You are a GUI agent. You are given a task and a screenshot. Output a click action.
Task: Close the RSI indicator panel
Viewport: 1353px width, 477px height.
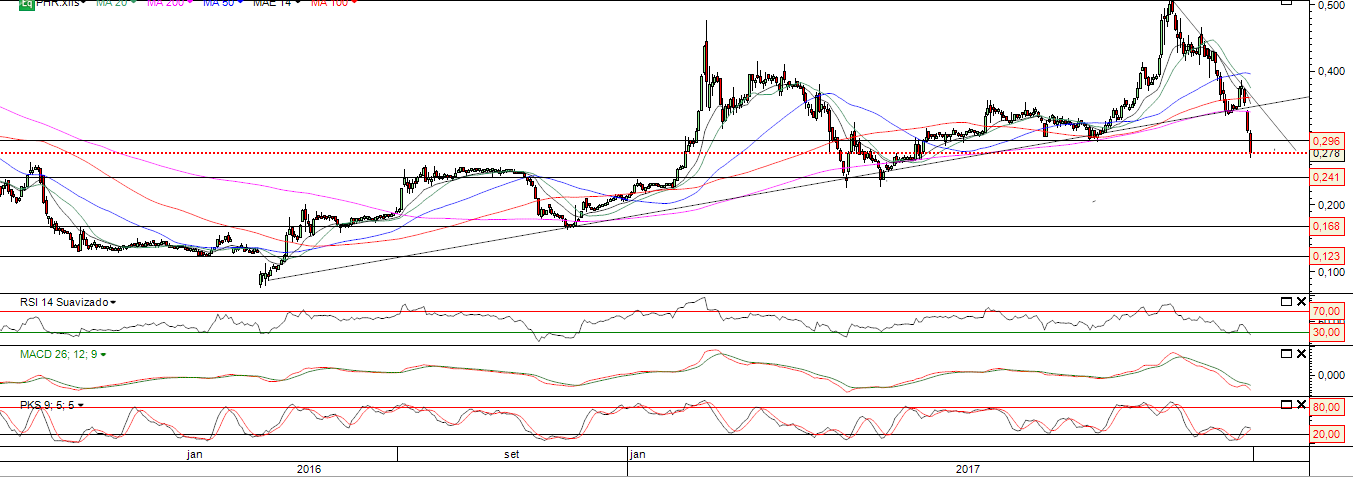1301,301
